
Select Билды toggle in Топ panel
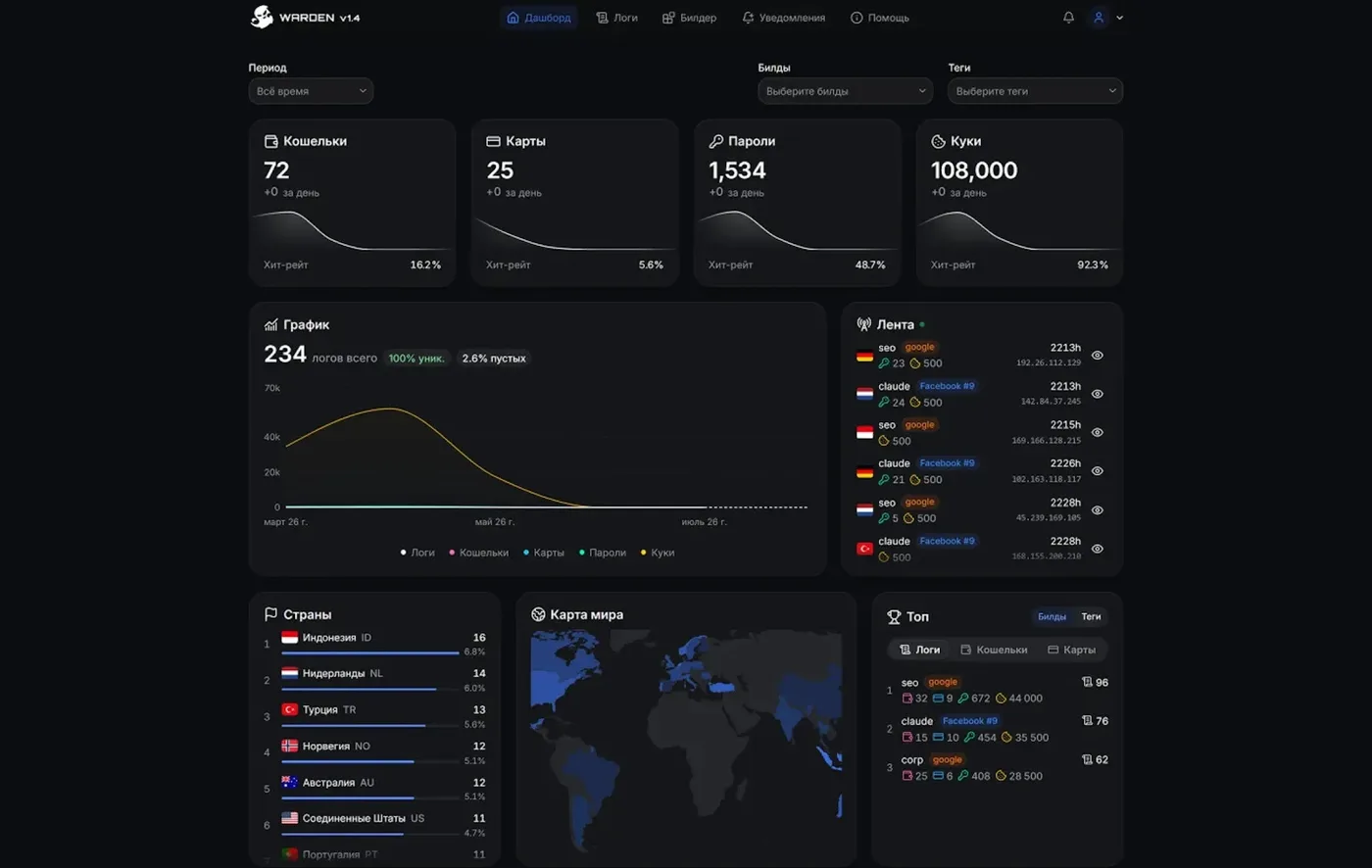click(1052, 616)
